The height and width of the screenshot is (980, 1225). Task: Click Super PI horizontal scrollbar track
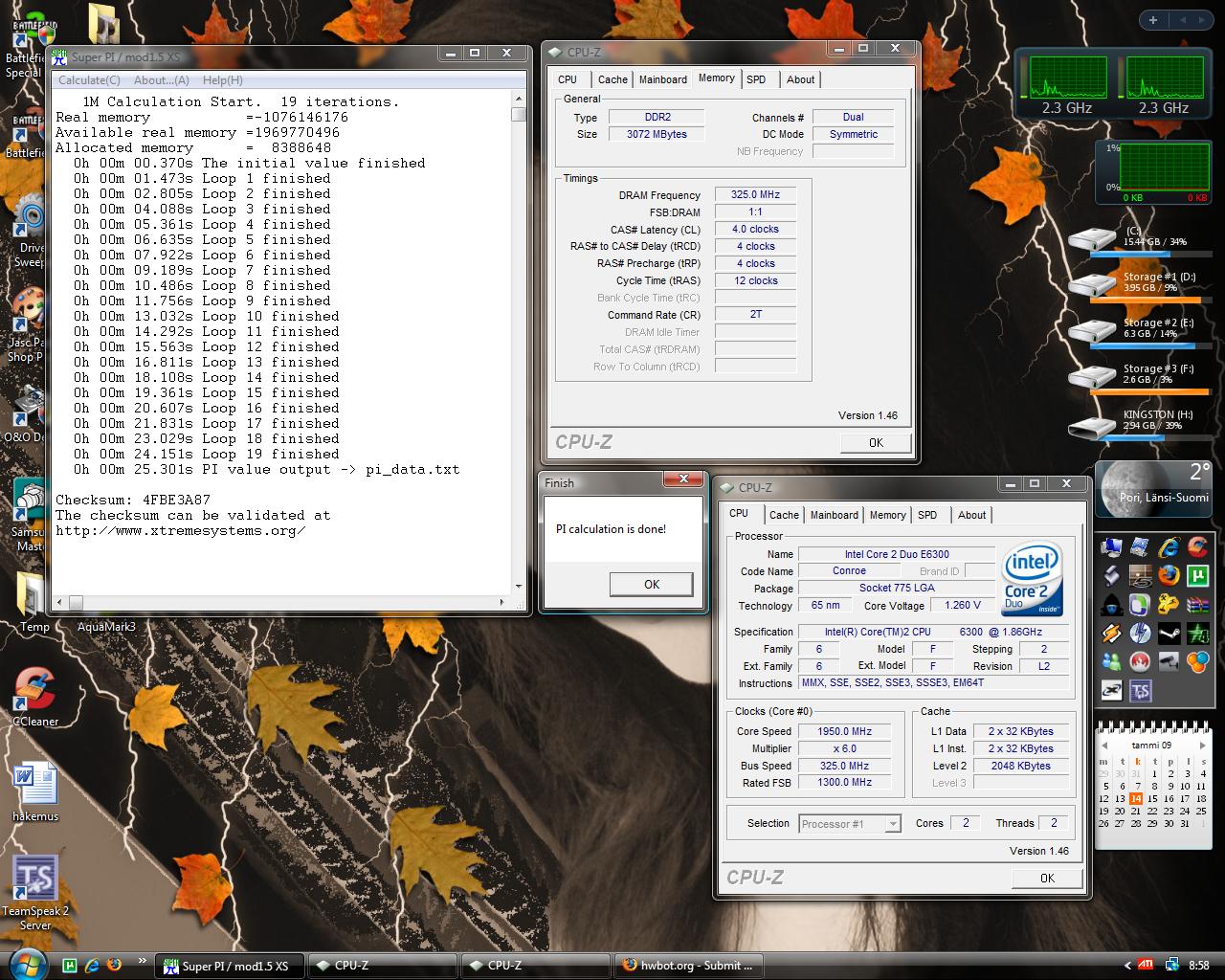click(x=287, y=602)
